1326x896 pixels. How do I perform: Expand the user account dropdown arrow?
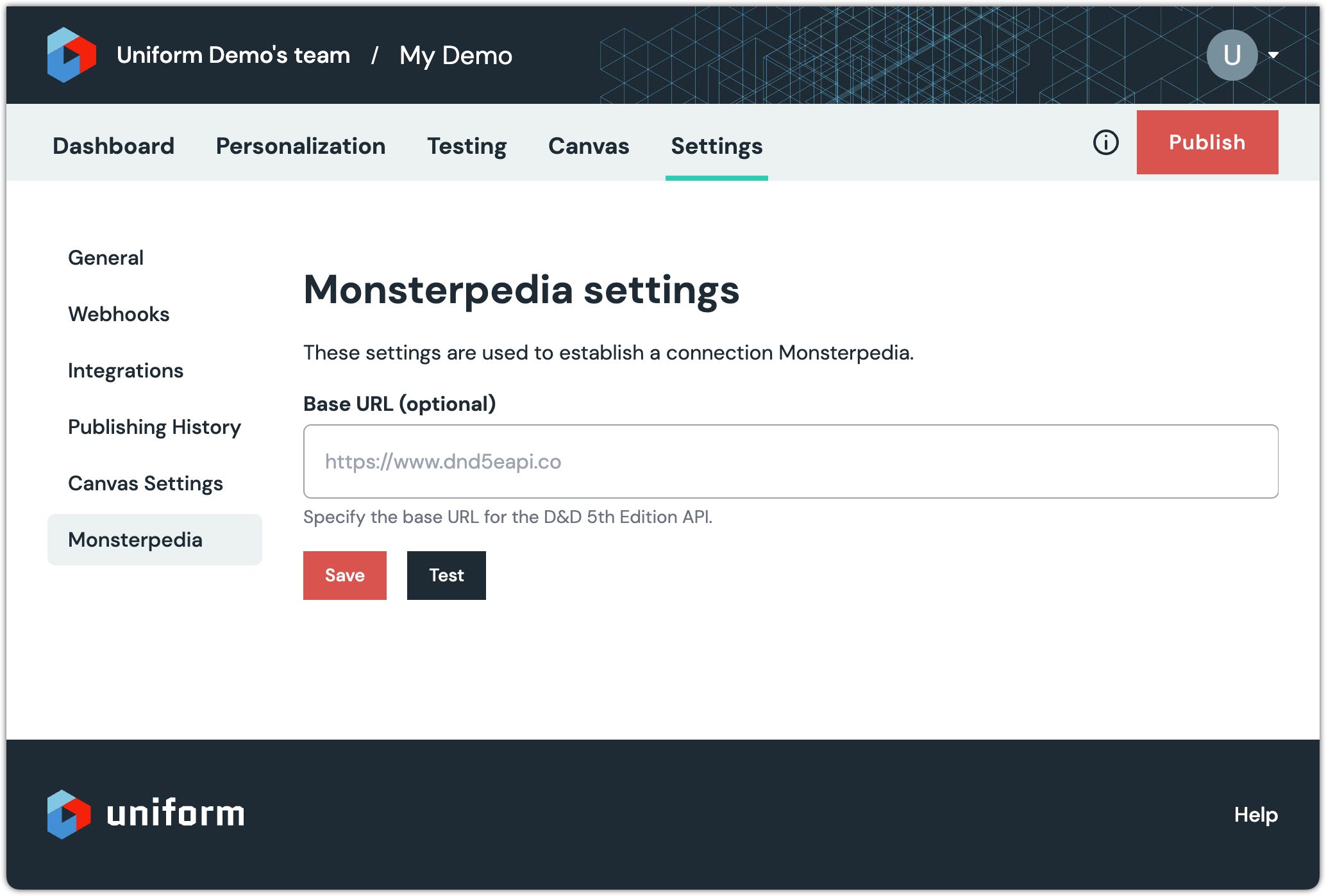tap(1273, 55)
